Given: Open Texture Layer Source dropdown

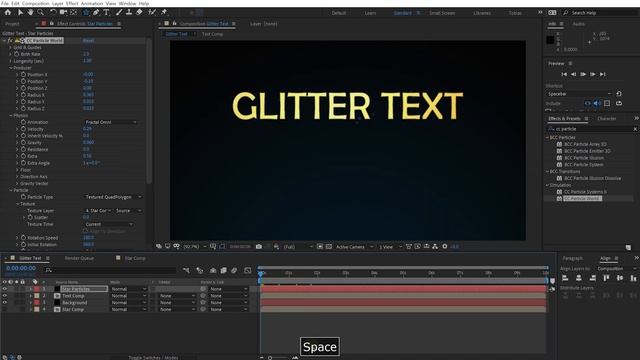Looking at the screenshot, I should coord(129,211).
